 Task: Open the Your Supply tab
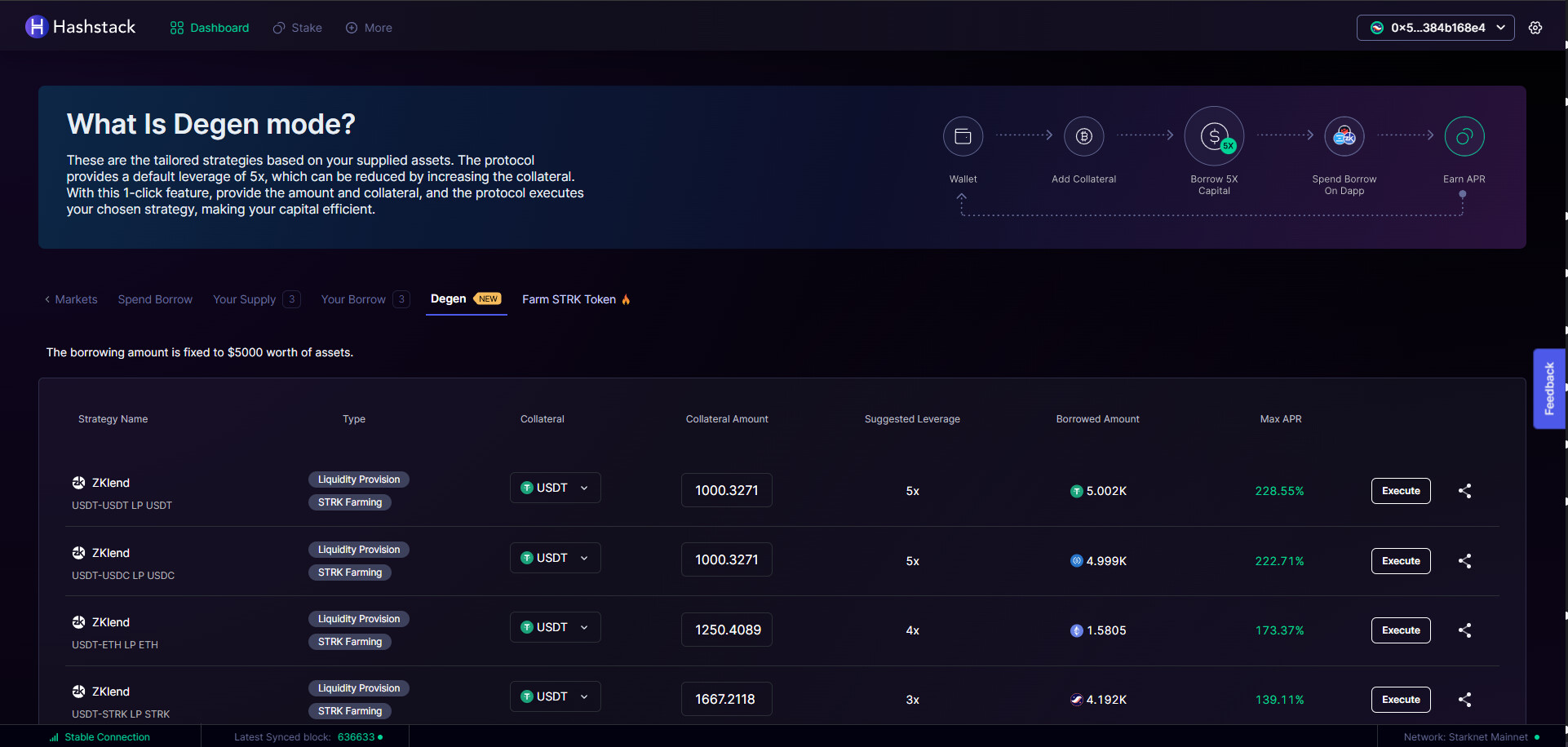pos(256,299)
